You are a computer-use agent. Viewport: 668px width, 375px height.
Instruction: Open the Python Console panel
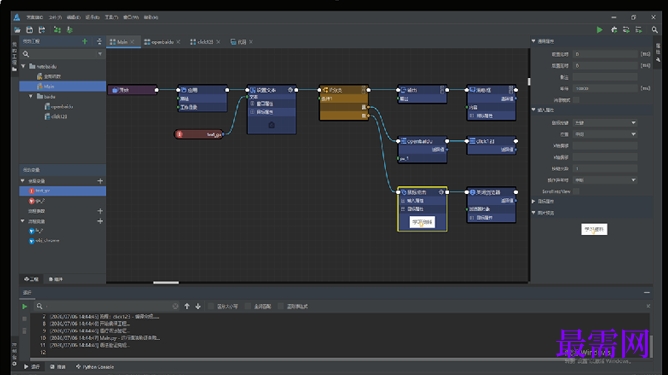(x=95, y=366)
